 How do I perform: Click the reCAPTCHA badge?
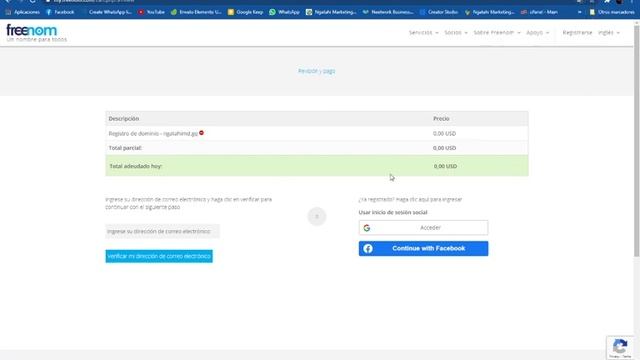(x=620, y=347)
